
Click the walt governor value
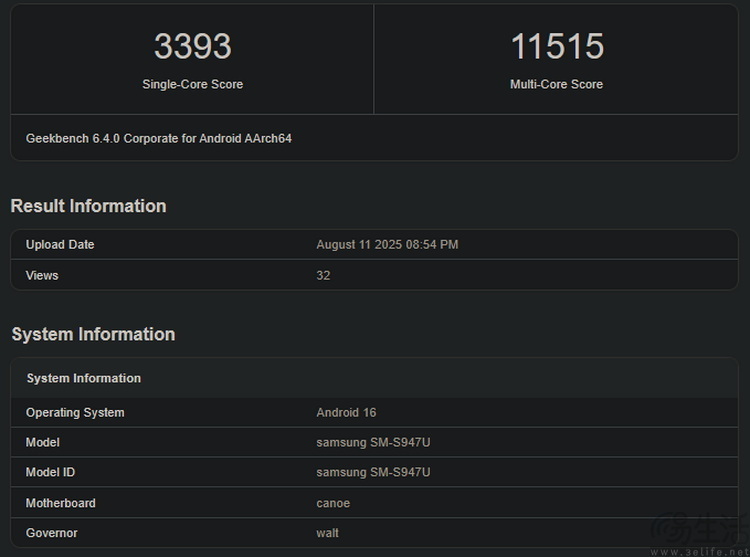tap(327, 533)
